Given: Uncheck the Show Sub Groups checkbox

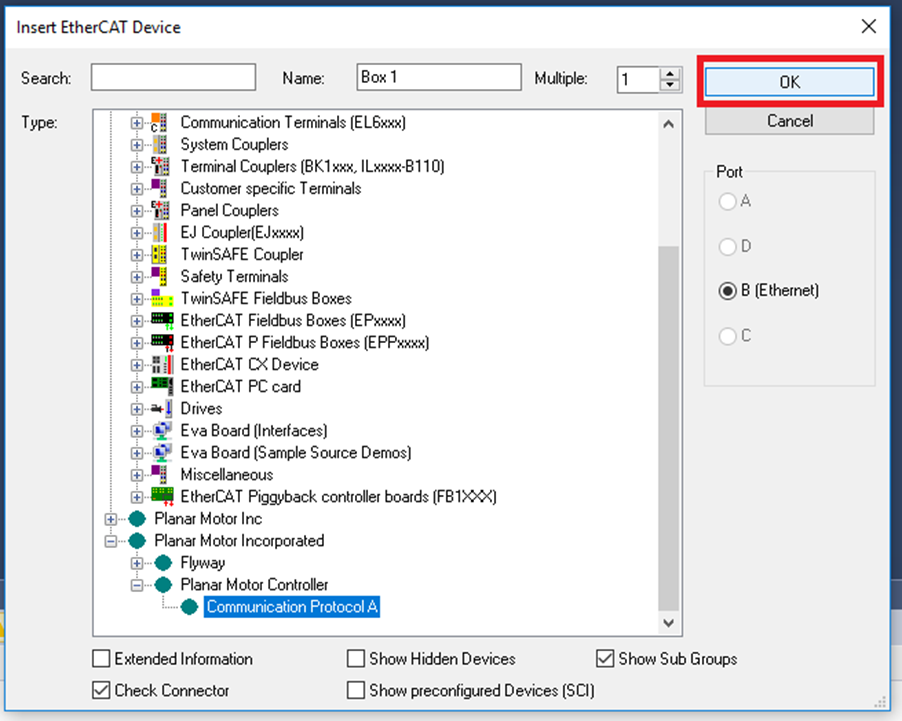Looking at the screenshot, I should click(604, 659).
